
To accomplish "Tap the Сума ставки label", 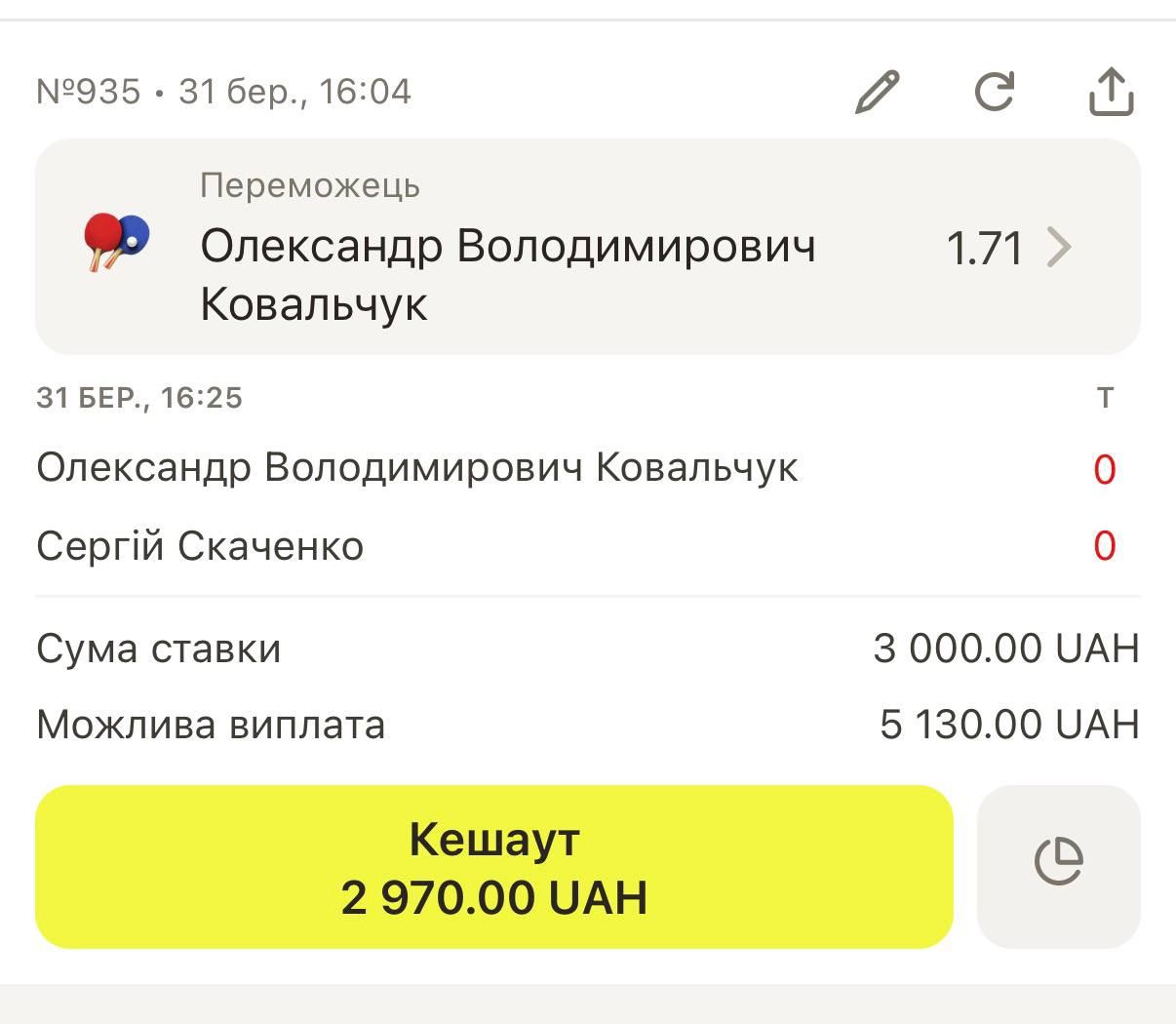I will [159, 649].
